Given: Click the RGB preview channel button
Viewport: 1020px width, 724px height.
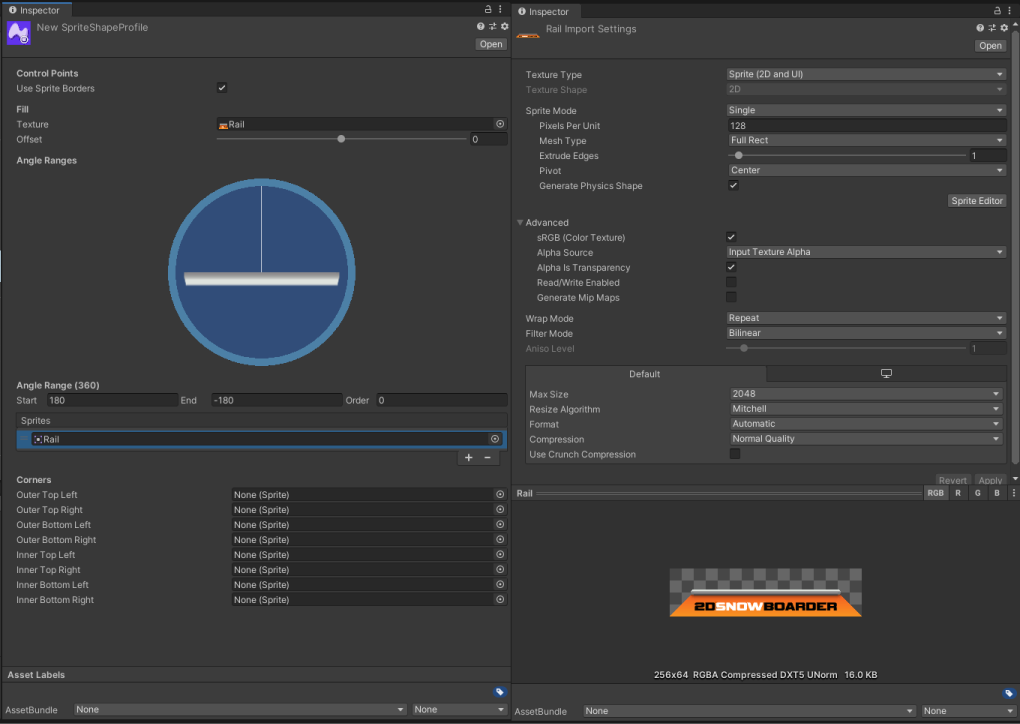Looking at the screenshot, I should click(x=935, y=494).
